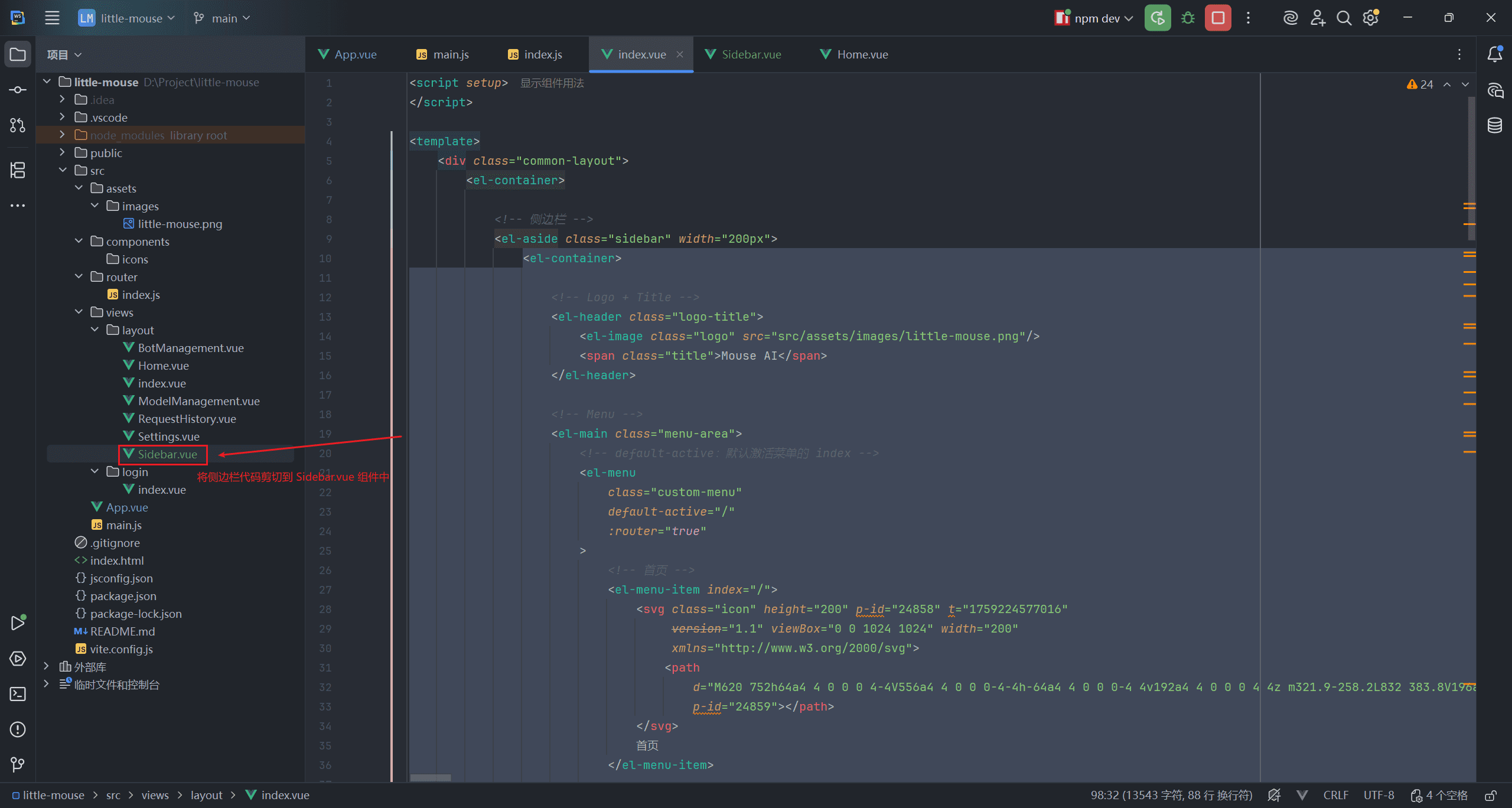Open more run actions menu

(x=1248, y=18)
